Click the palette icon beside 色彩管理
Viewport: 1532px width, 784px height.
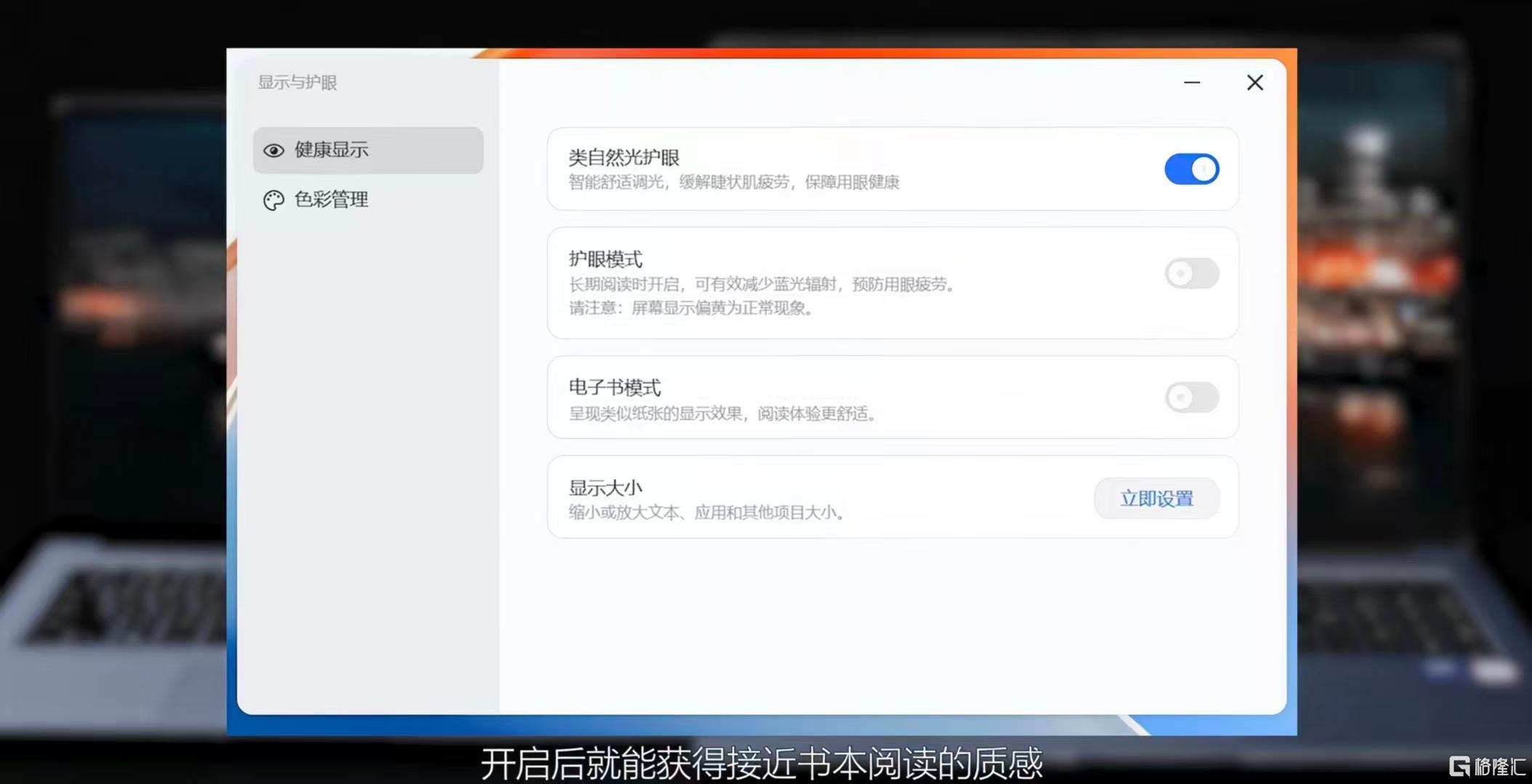click(x=273, y=200)
